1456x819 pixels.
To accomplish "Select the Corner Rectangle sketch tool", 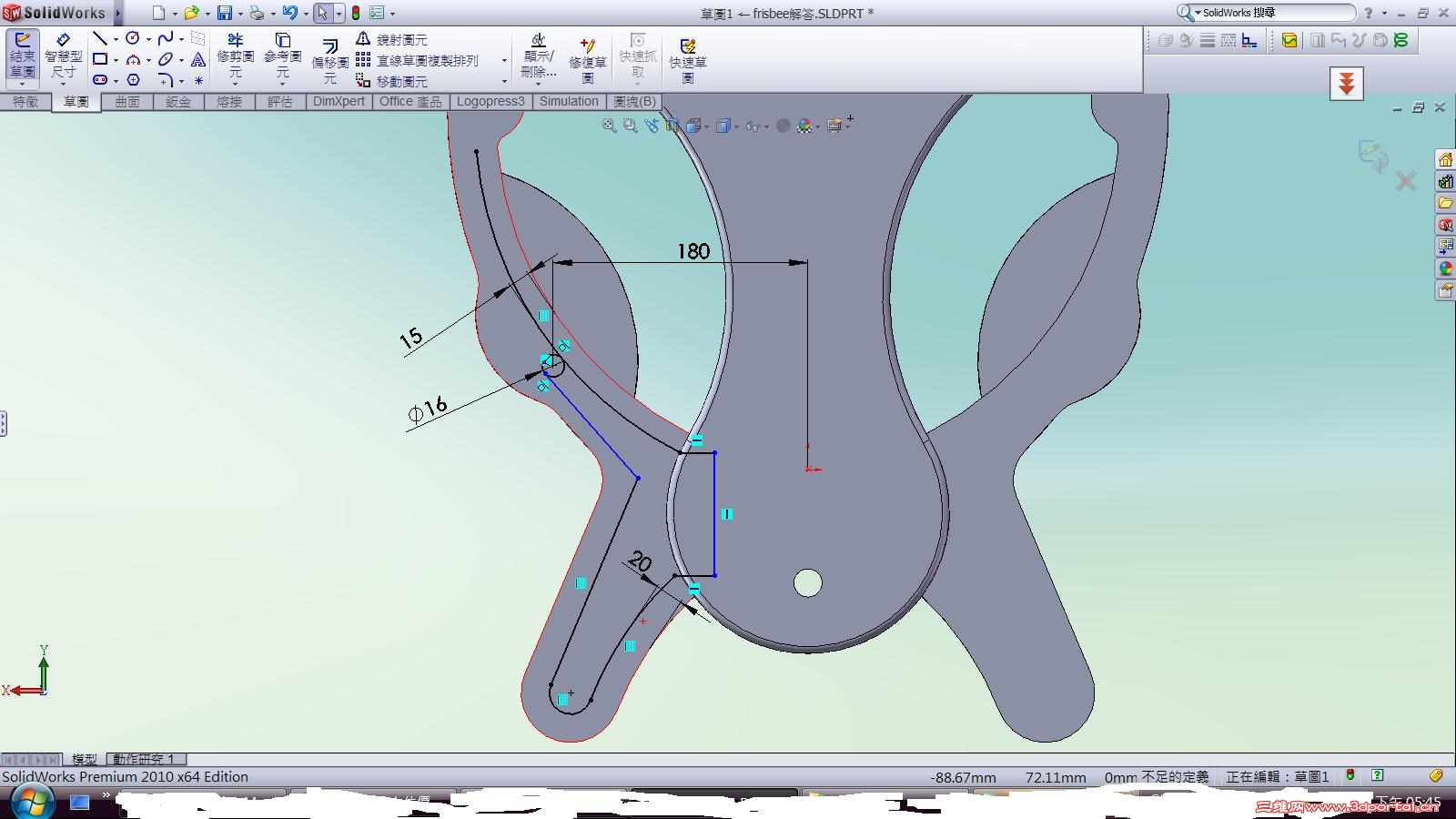I will click(100, 59).
